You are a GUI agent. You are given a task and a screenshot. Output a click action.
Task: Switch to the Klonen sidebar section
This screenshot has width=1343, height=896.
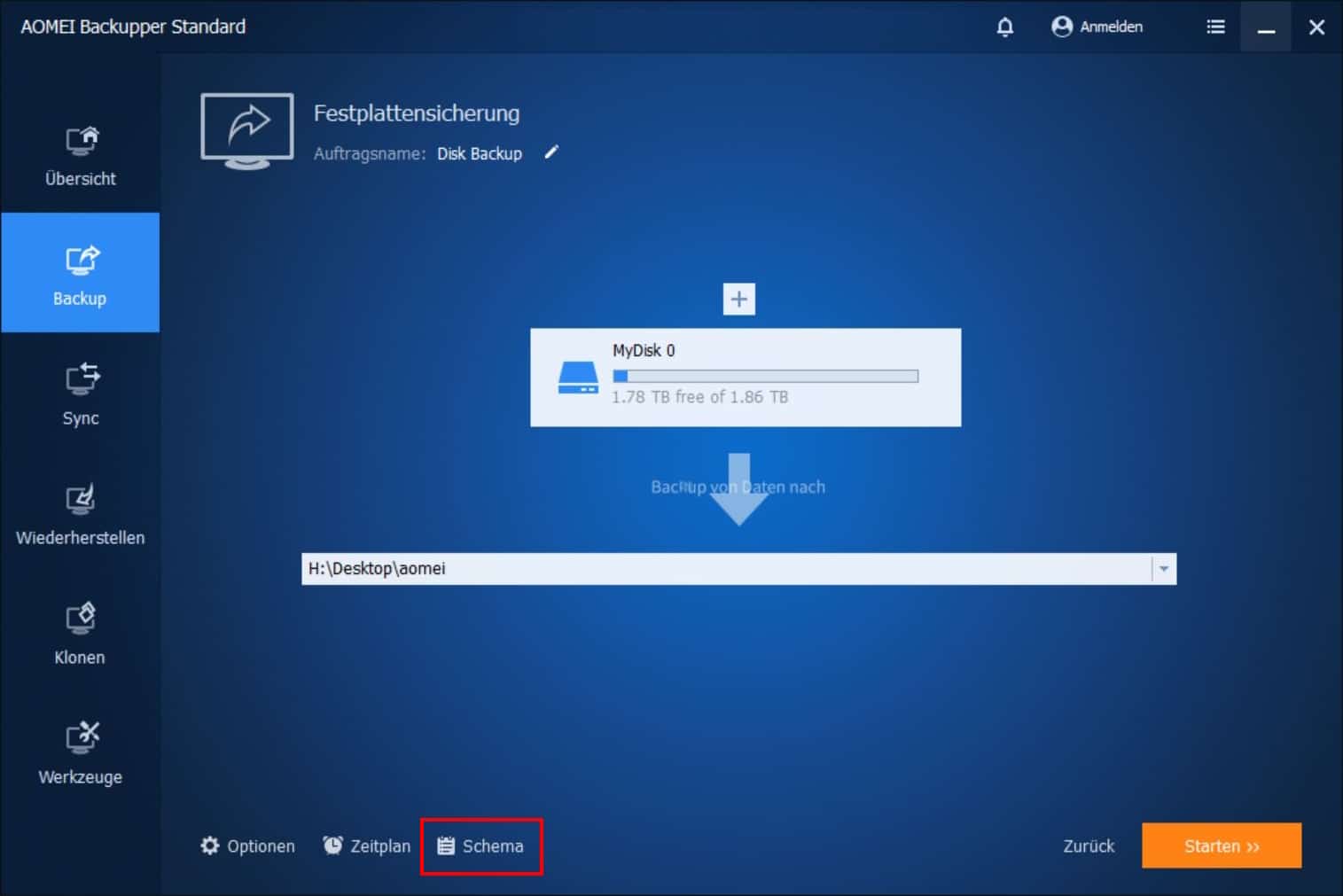click(x=81, y=632)
